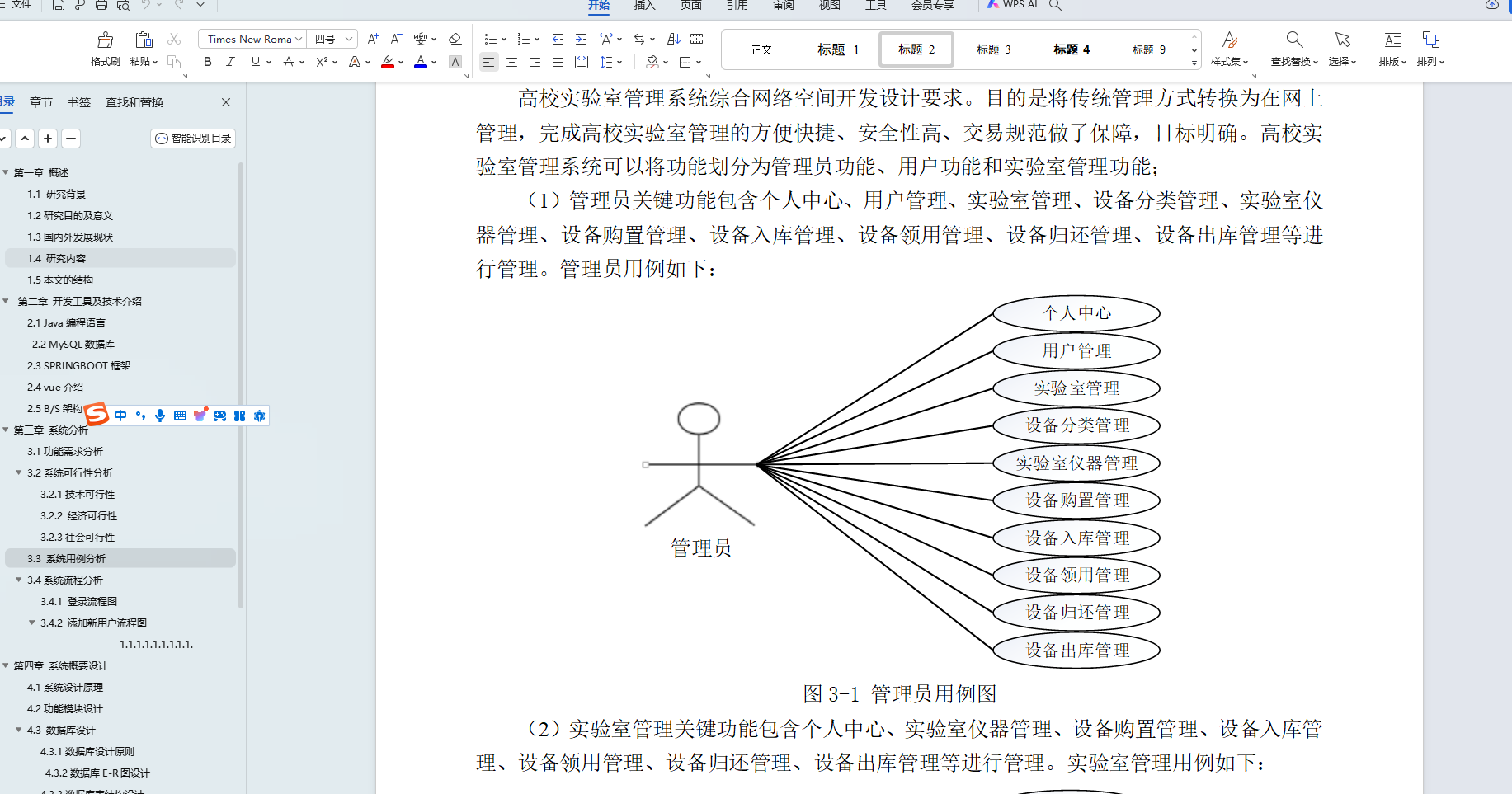Open the Find and Replace magnifier icon
The image size is (1512, 794).
click(x=1294, y=40)
